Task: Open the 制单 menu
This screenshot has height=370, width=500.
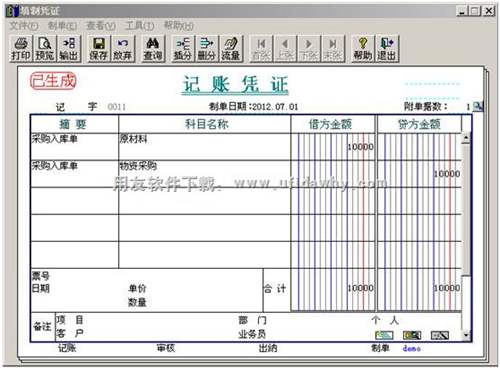Action: click(62, 26)
